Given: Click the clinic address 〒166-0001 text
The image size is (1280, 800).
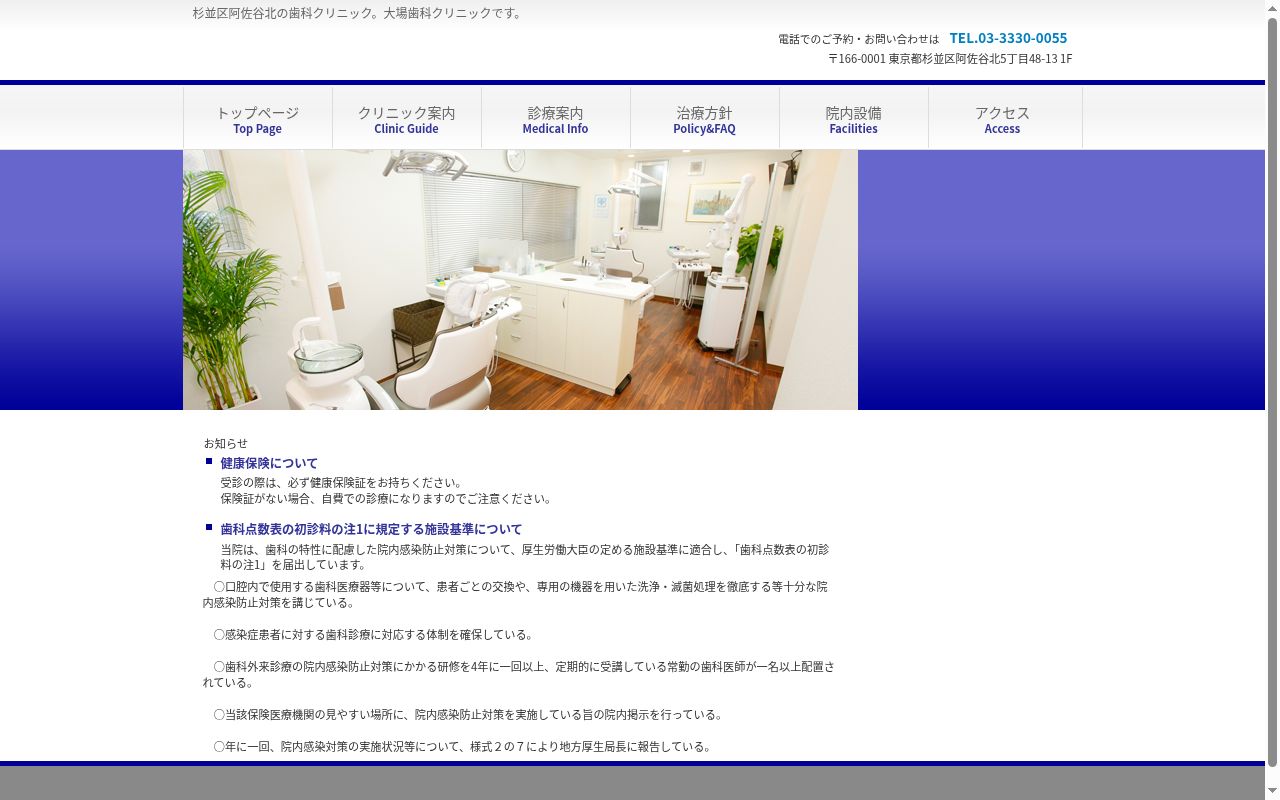Looking at the screenshot, I should pyautogui.click(x=950, y=59).
